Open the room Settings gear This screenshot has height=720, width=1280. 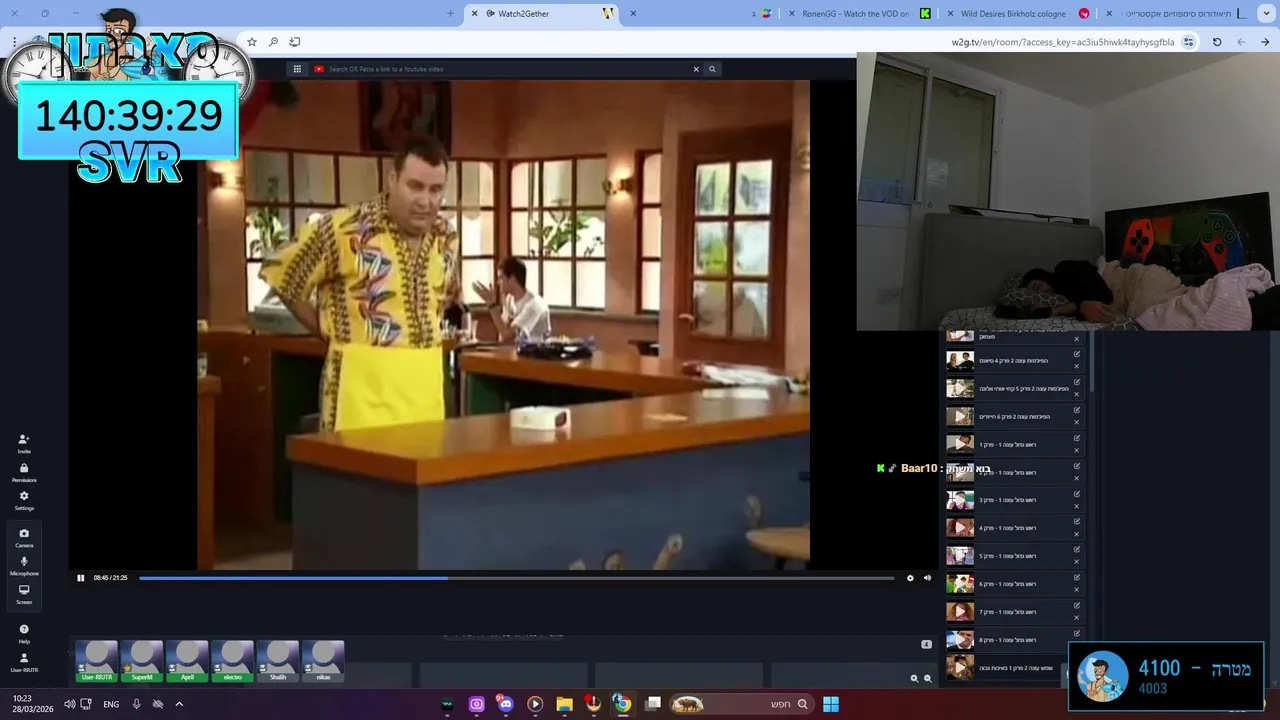click(24, 500)
